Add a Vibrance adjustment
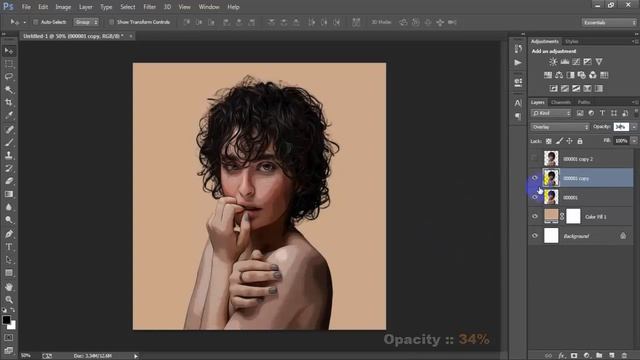 click(x=599, y=62)
